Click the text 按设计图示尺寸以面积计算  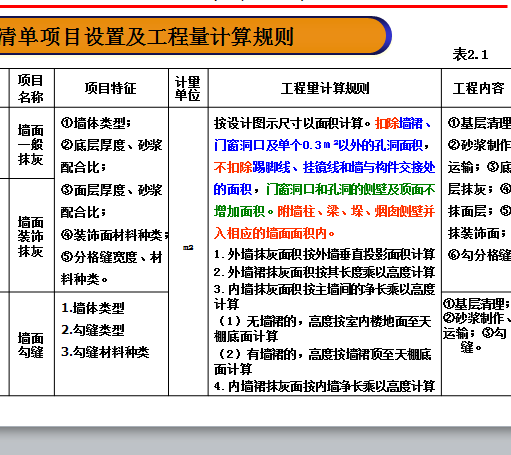pyautogui.click(x=289, y=123)
